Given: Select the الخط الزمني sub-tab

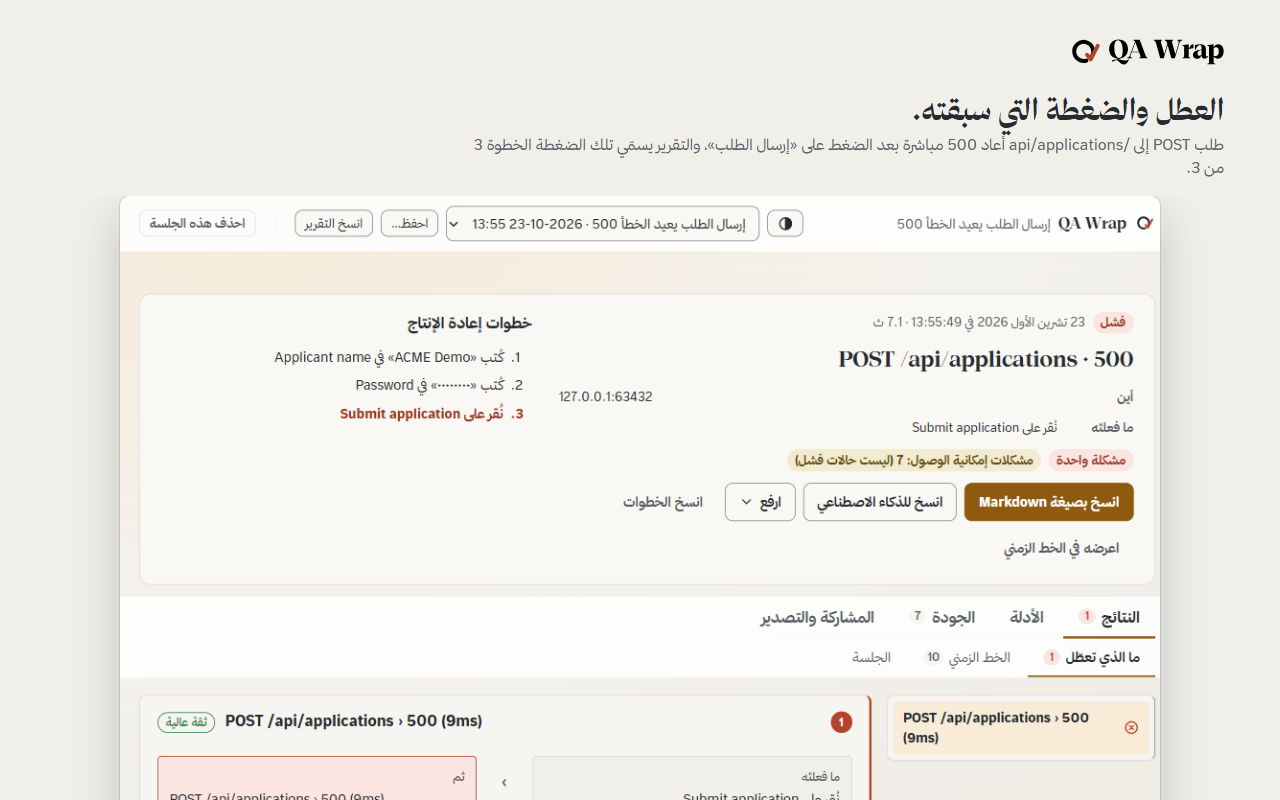Looking at the screenshot, I should (x=967, y=657).
